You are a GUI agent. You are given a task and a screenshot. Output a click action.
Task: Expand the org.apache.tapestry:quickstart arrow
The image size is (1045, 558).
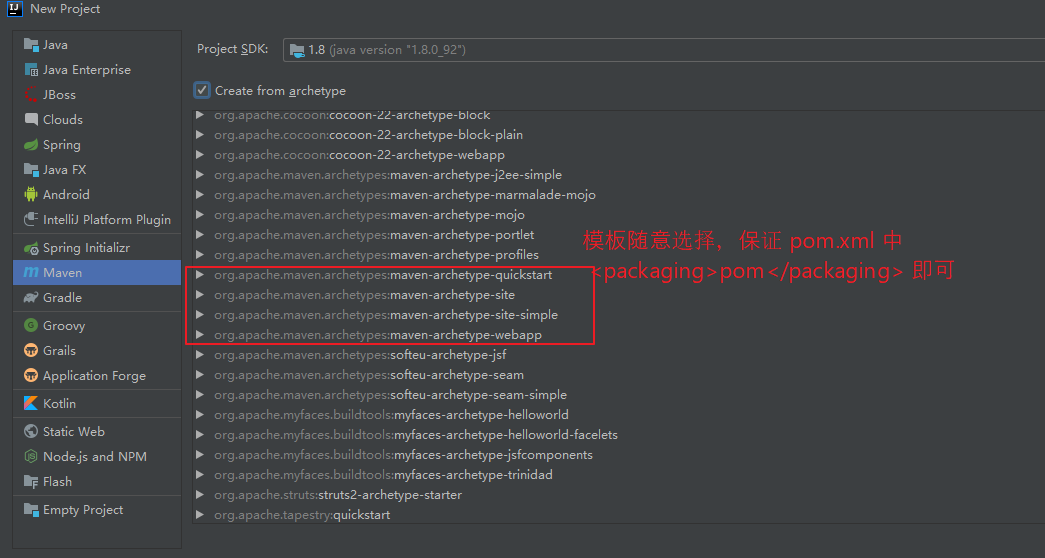pos(200,515)
